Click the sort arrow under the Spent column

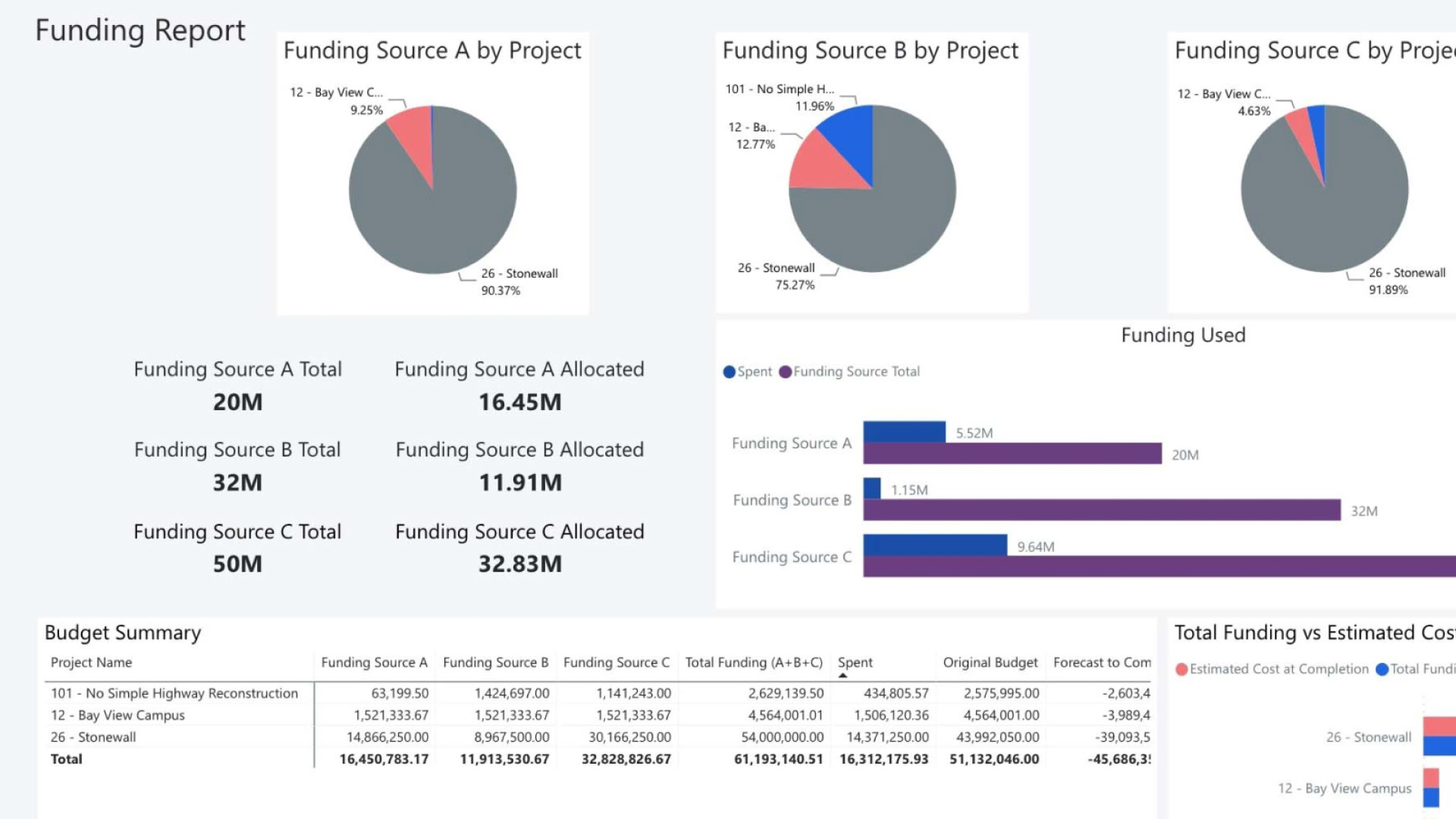click(x=843, y=675)
